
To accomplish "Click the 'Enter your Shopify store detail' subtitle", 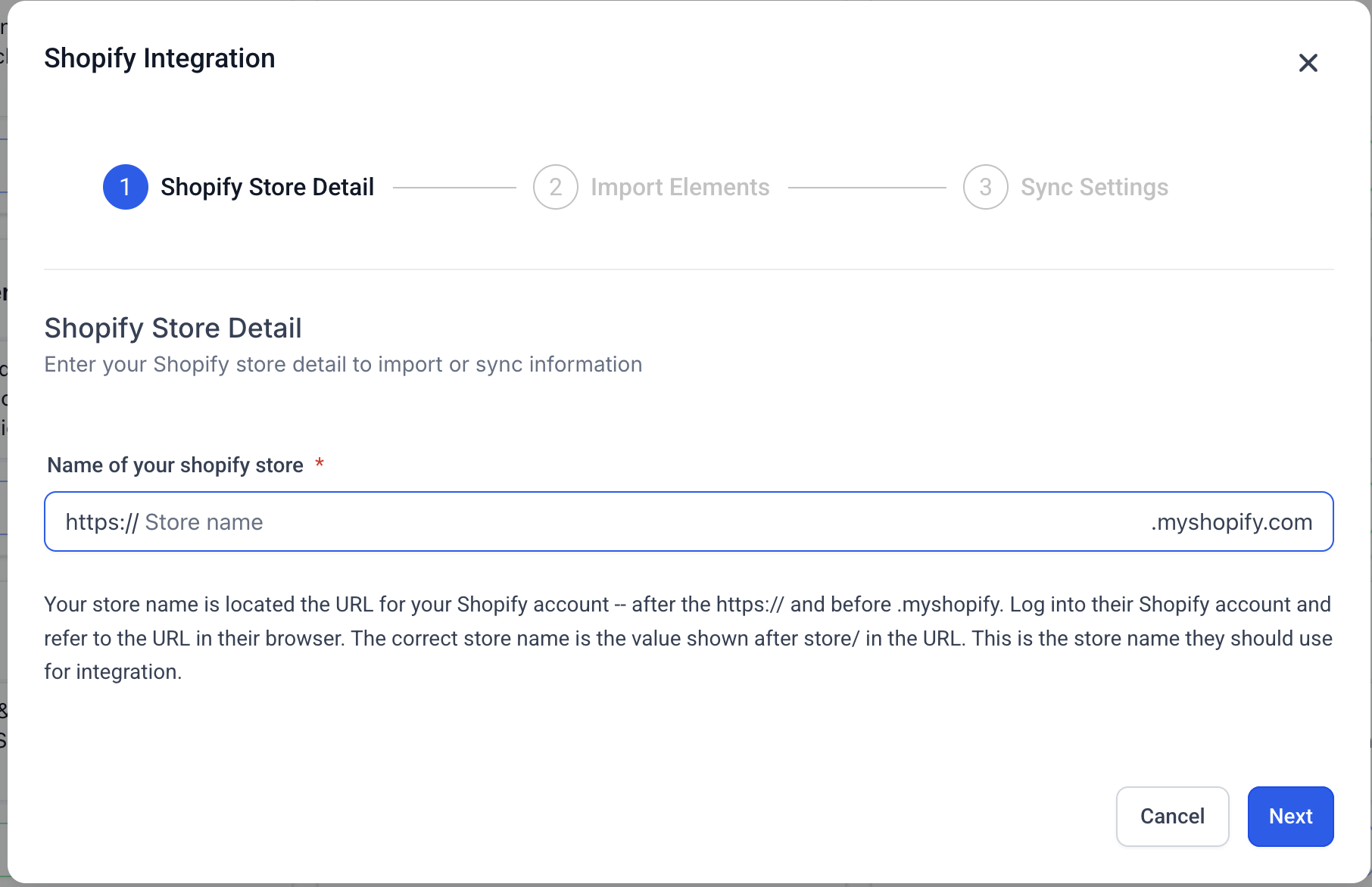I will (x=343, y=364).
